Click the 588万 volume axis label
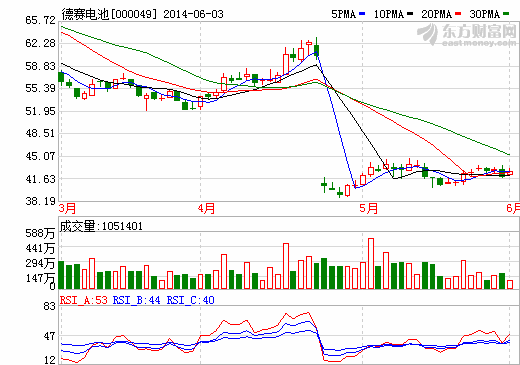This screenshot has height=365, width=520. pos(40,233)
